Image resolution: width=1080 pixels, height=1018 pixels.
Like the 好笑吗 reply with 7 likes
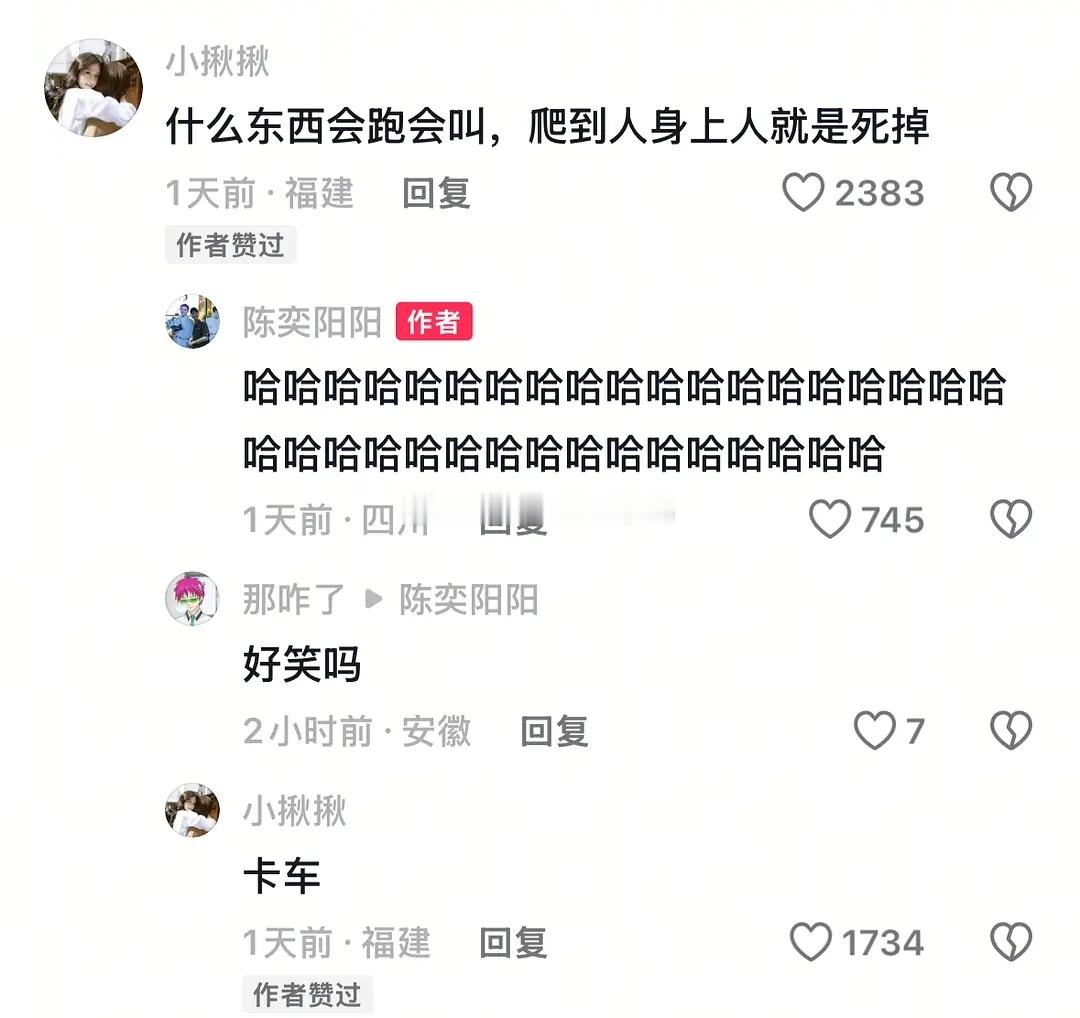[874, 730]
